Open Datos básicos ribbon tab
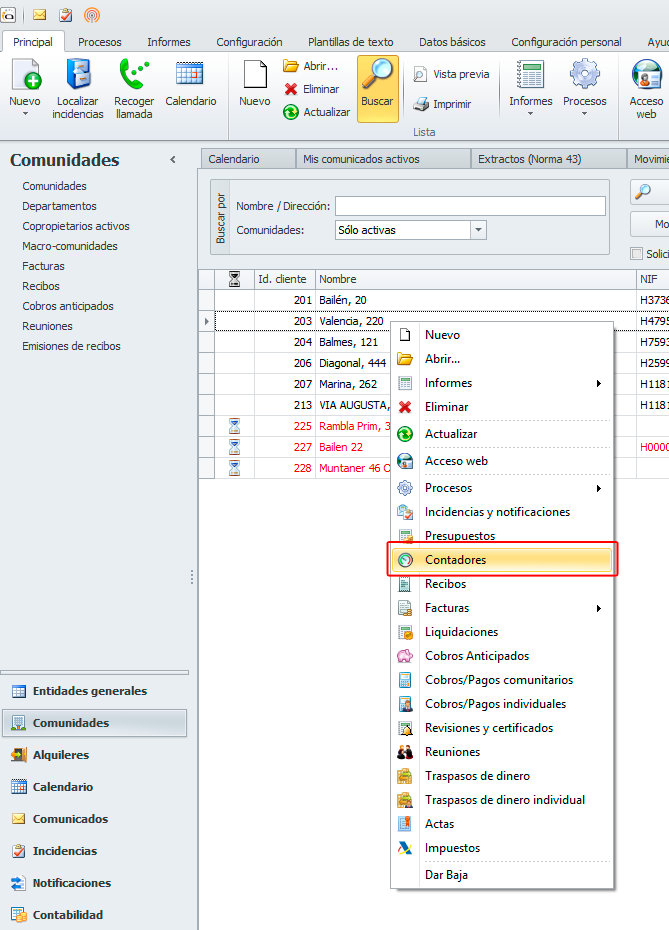Screen dimensions: 669x930 452,42
